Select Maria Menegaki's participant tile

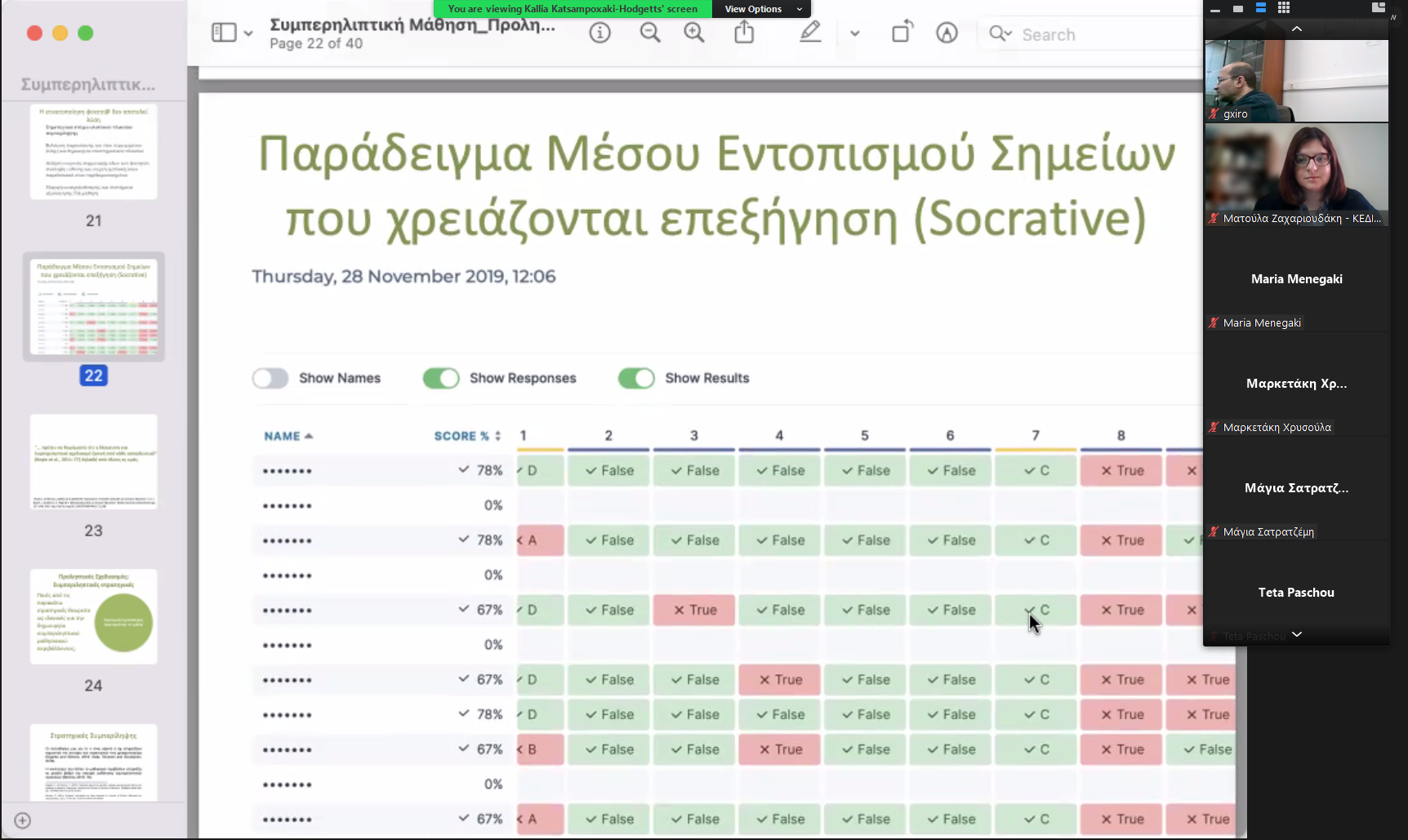pos(1297,279)
